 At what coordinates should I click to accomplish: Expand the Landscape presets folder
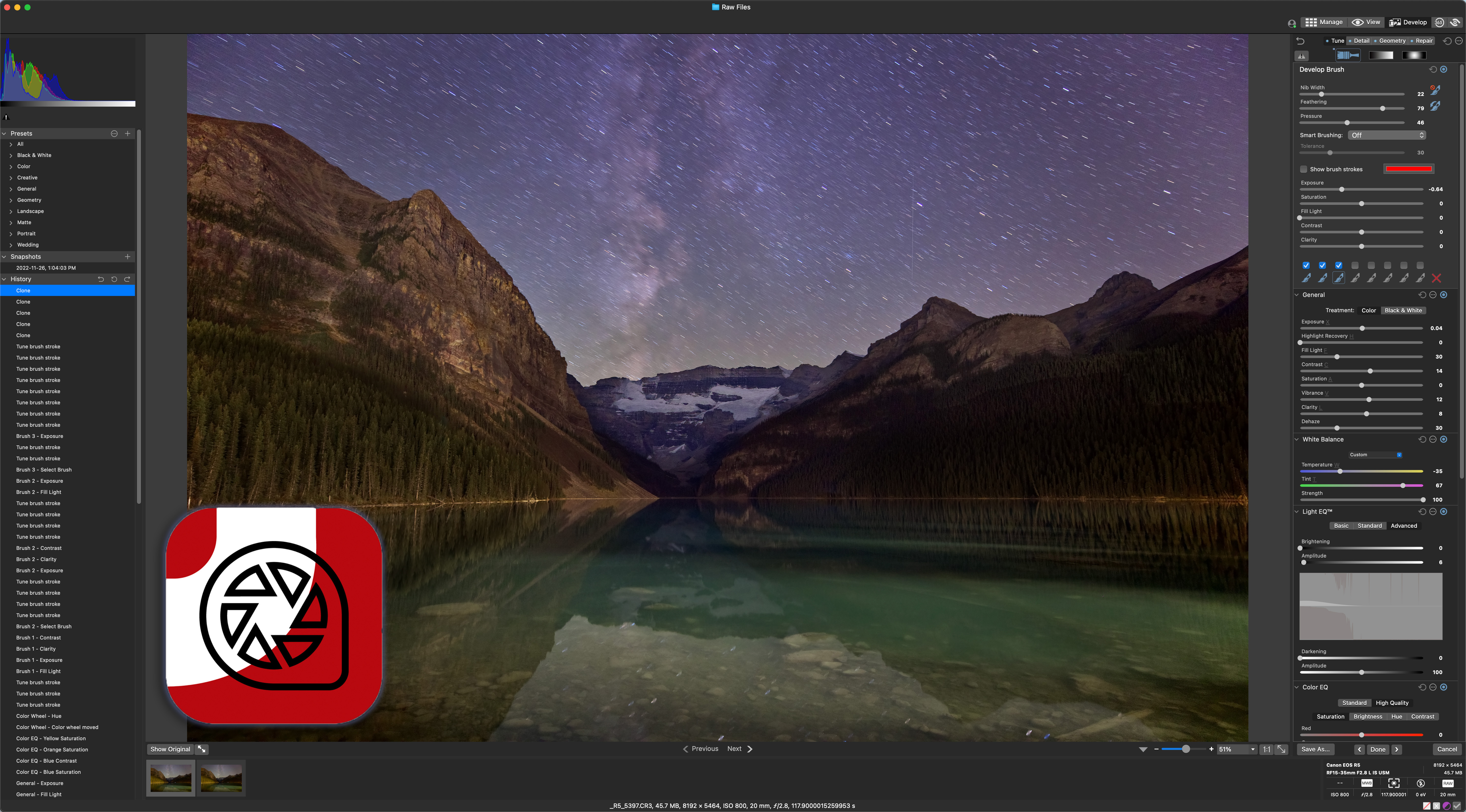11,211
